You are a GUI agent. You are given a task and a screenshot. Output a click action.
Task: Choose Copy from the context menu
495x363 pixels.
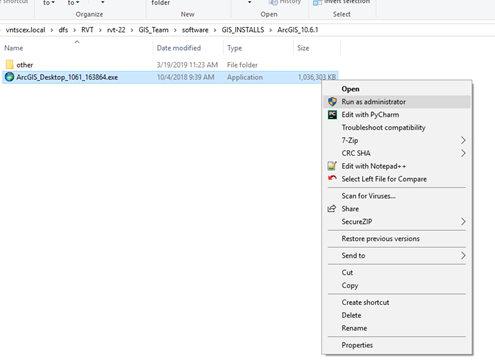[x=397, y=285]
